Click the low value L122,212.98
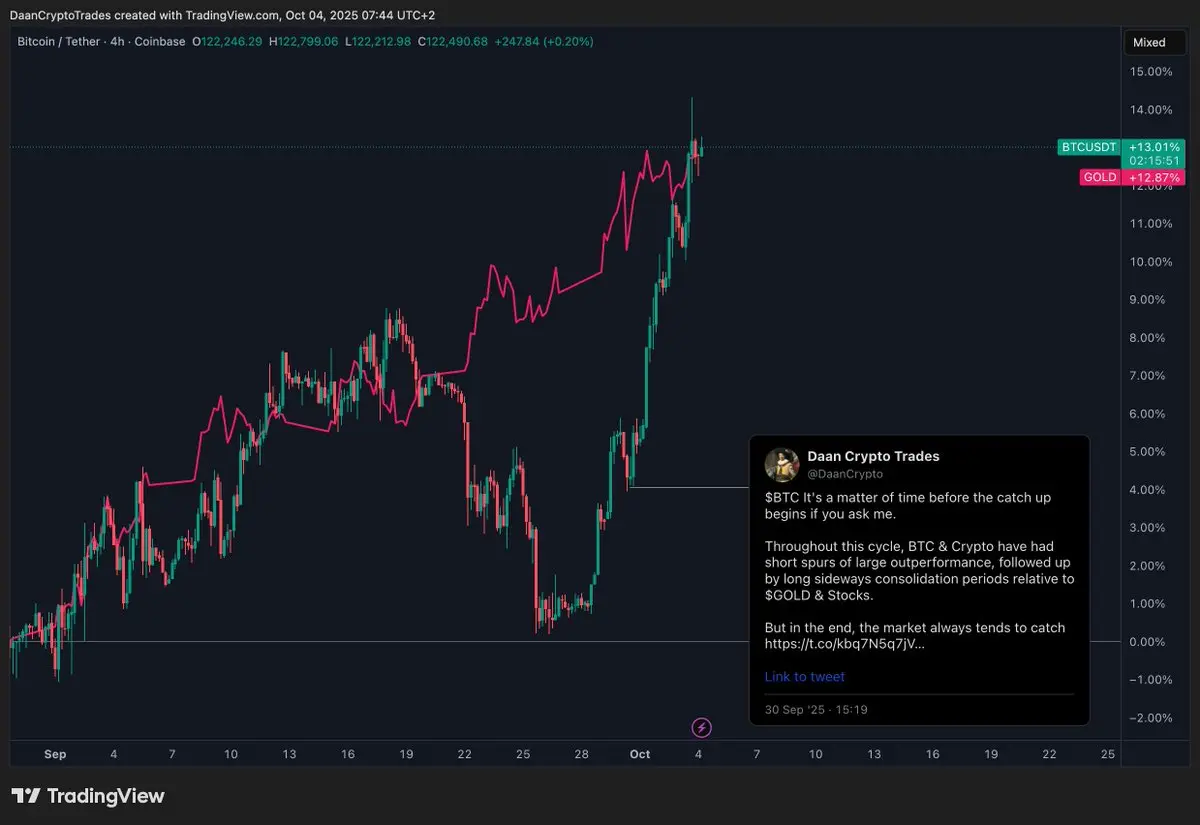This screenshot has height=825, width=1200. pyautogui.click(x=378, y=42)
